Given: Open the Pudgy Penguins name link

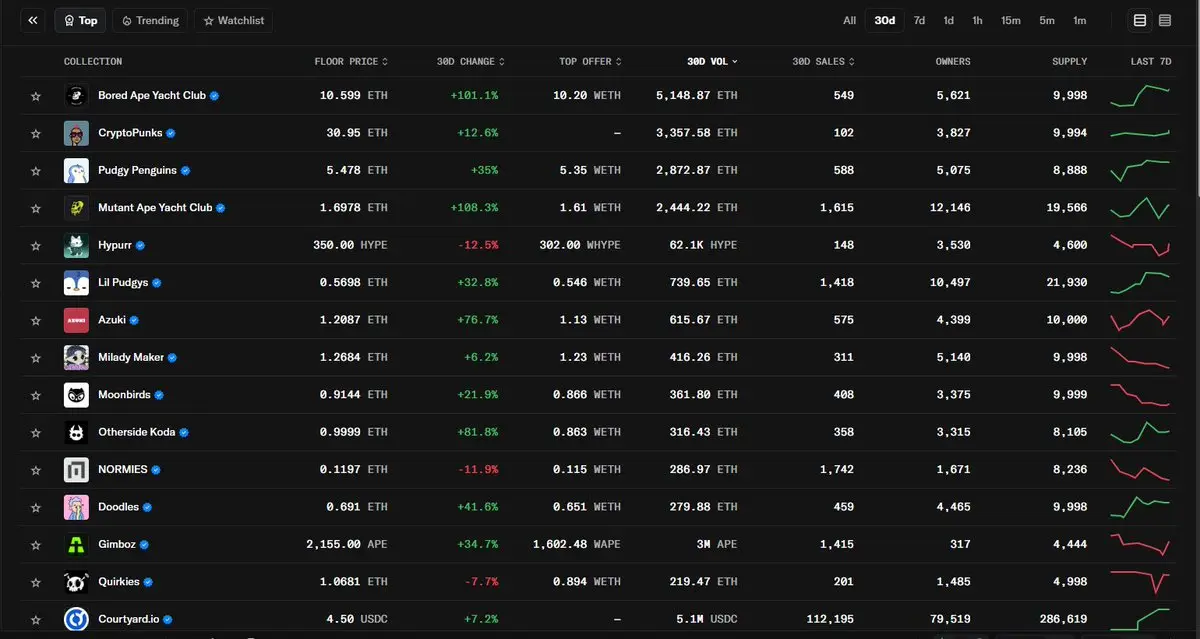Looking at the screenshot, I should click(137, 171).
